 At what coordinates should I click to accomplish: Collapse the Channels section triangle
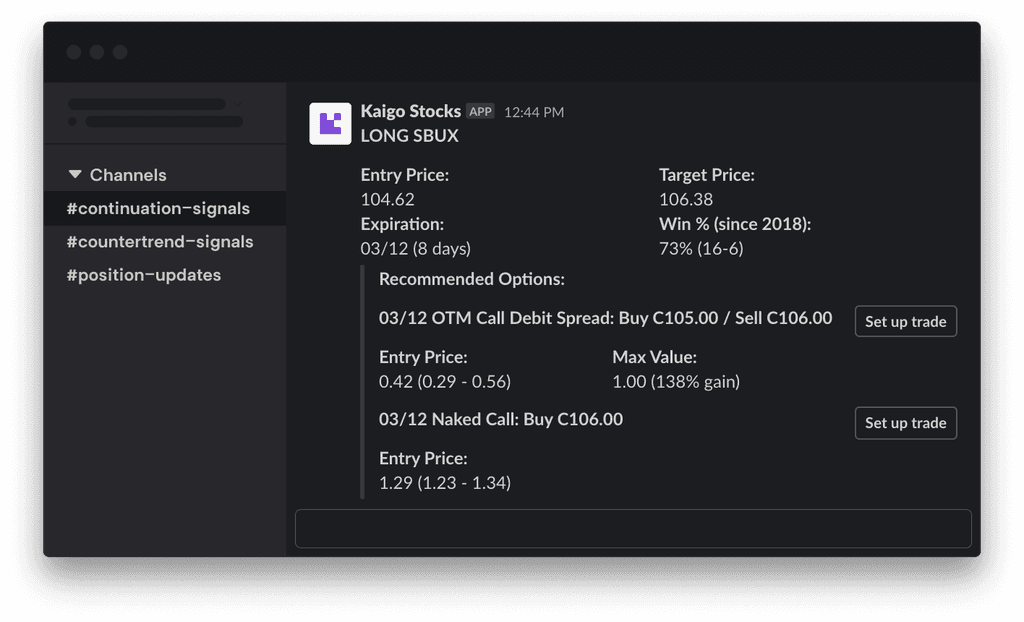75,174
